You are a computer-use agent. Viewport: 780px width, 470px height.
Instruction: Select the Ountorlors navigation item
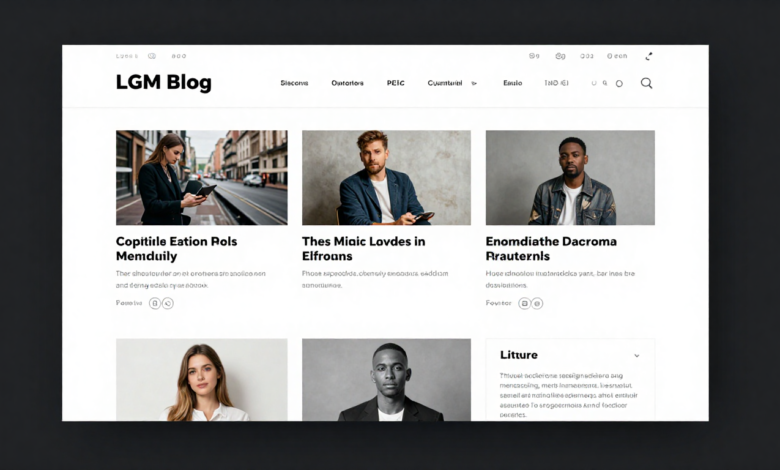click(x=347, y=83)
